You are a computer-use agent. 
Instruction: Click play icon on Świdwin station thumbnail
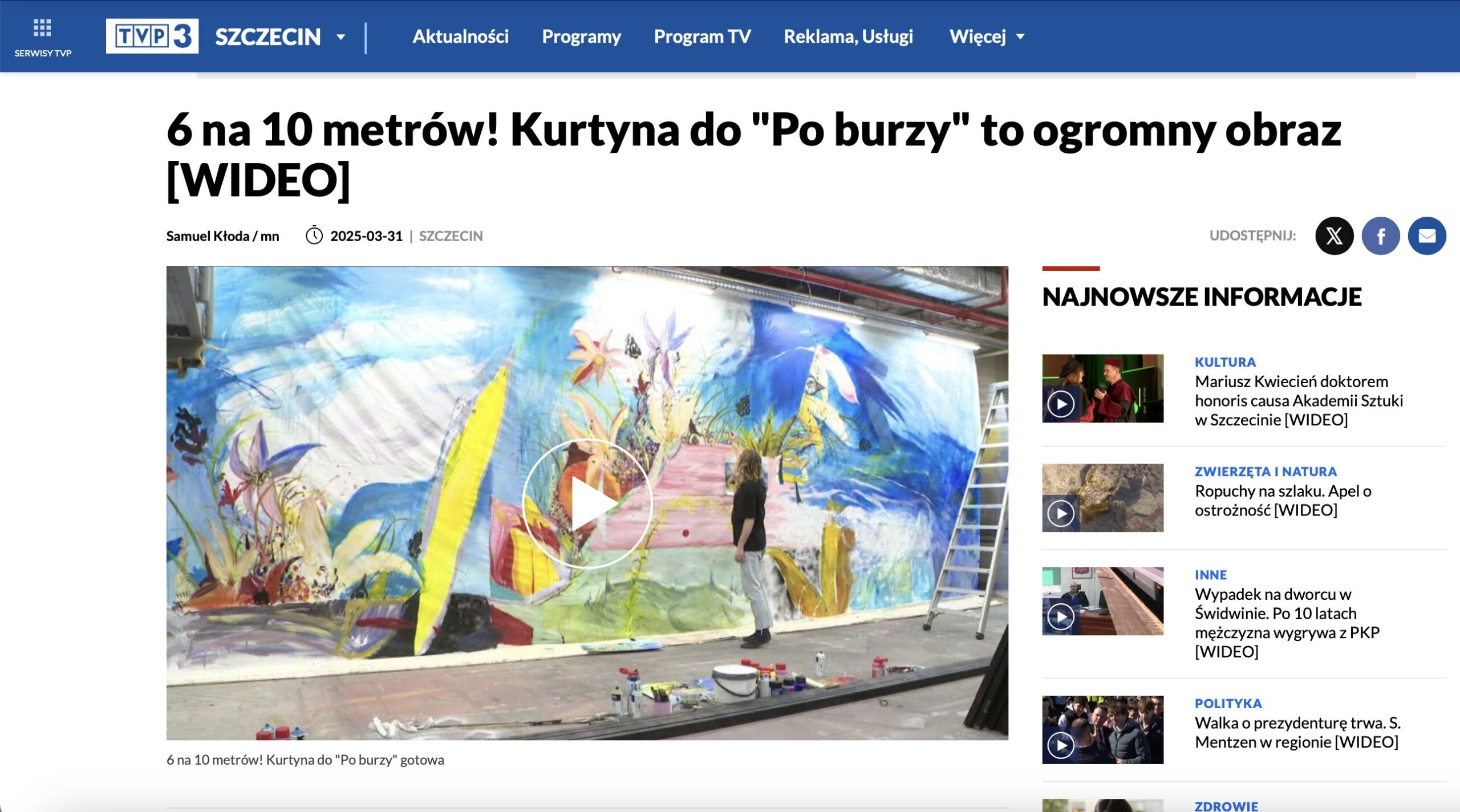[1061, 617]
